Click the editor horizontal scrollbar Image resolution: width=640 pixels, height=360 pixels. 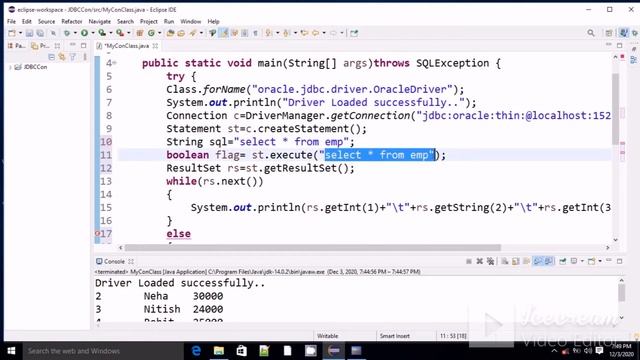point(312,247)
